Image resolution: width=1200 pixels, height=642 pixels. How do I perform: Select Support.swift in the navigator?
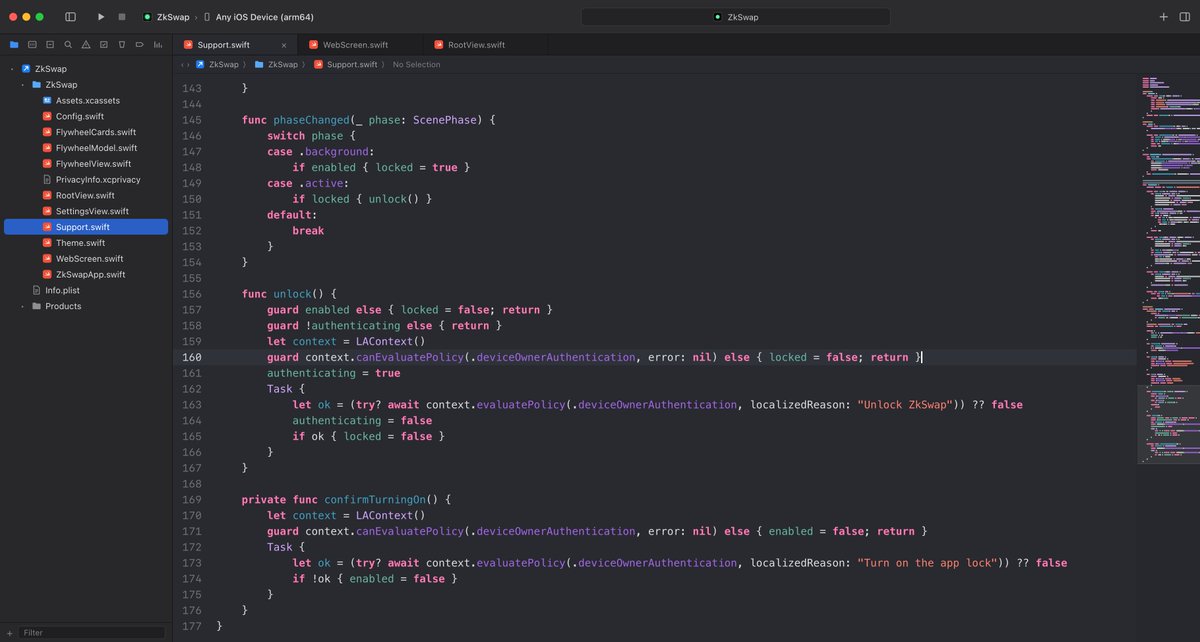[x=86, y=227]
